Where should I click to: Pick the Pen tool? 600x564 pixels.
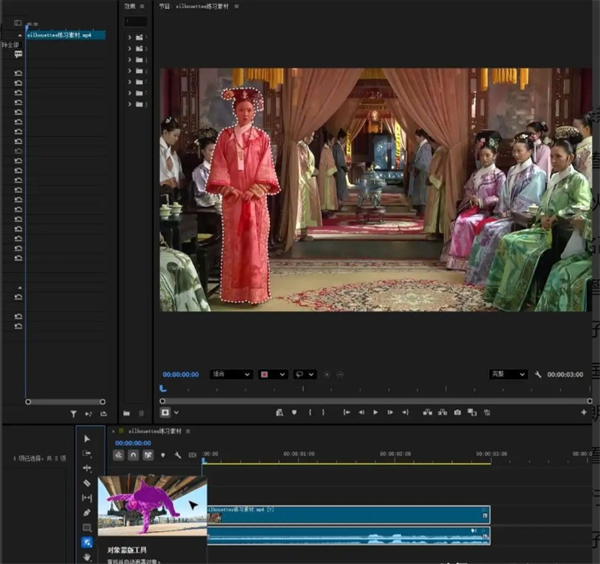click(87, 513)
